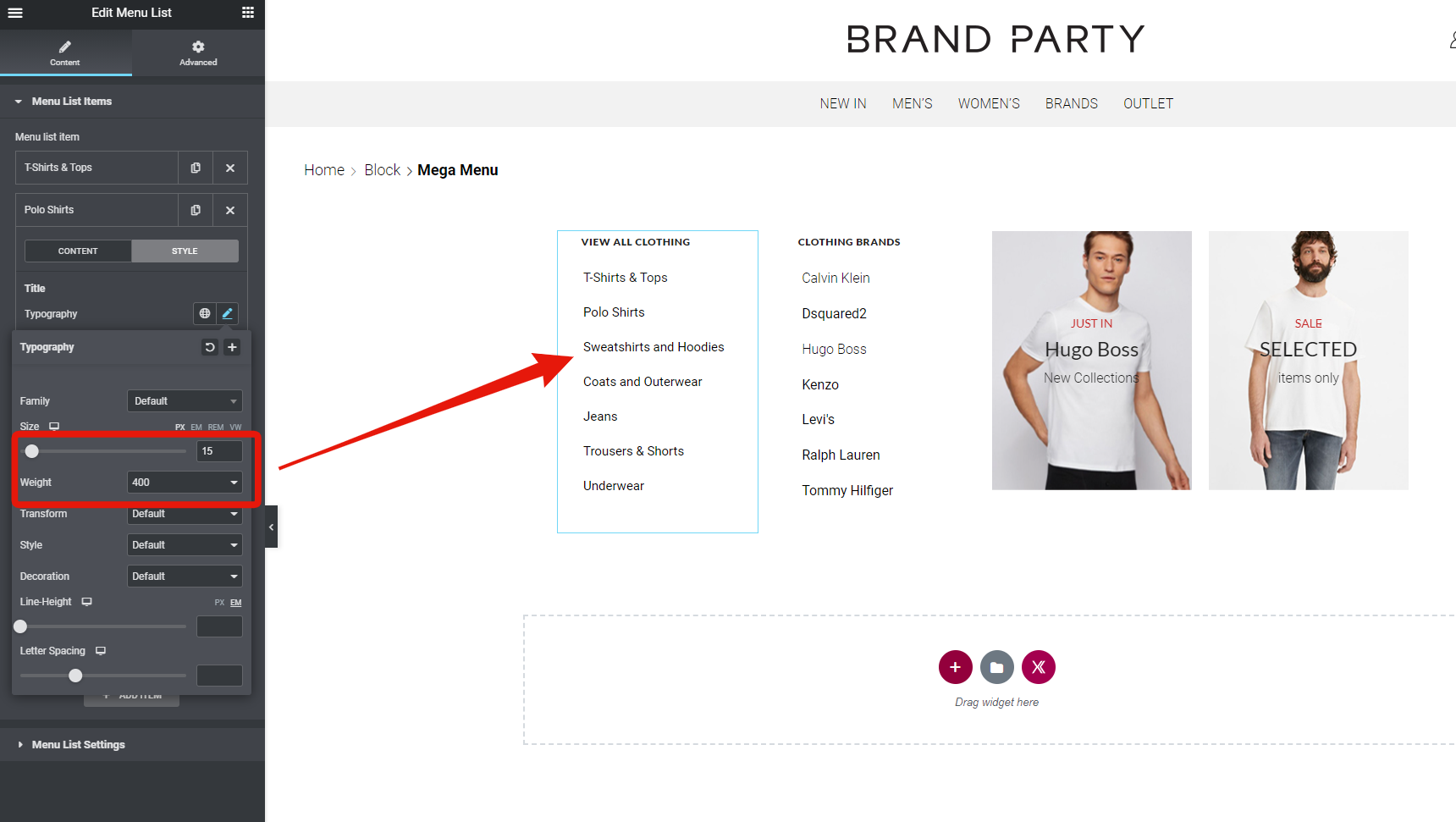Viewport: 1456px width, 822px height.
Task: Switch item panel to STYLE toggle
Action: [x=185, y=251]
